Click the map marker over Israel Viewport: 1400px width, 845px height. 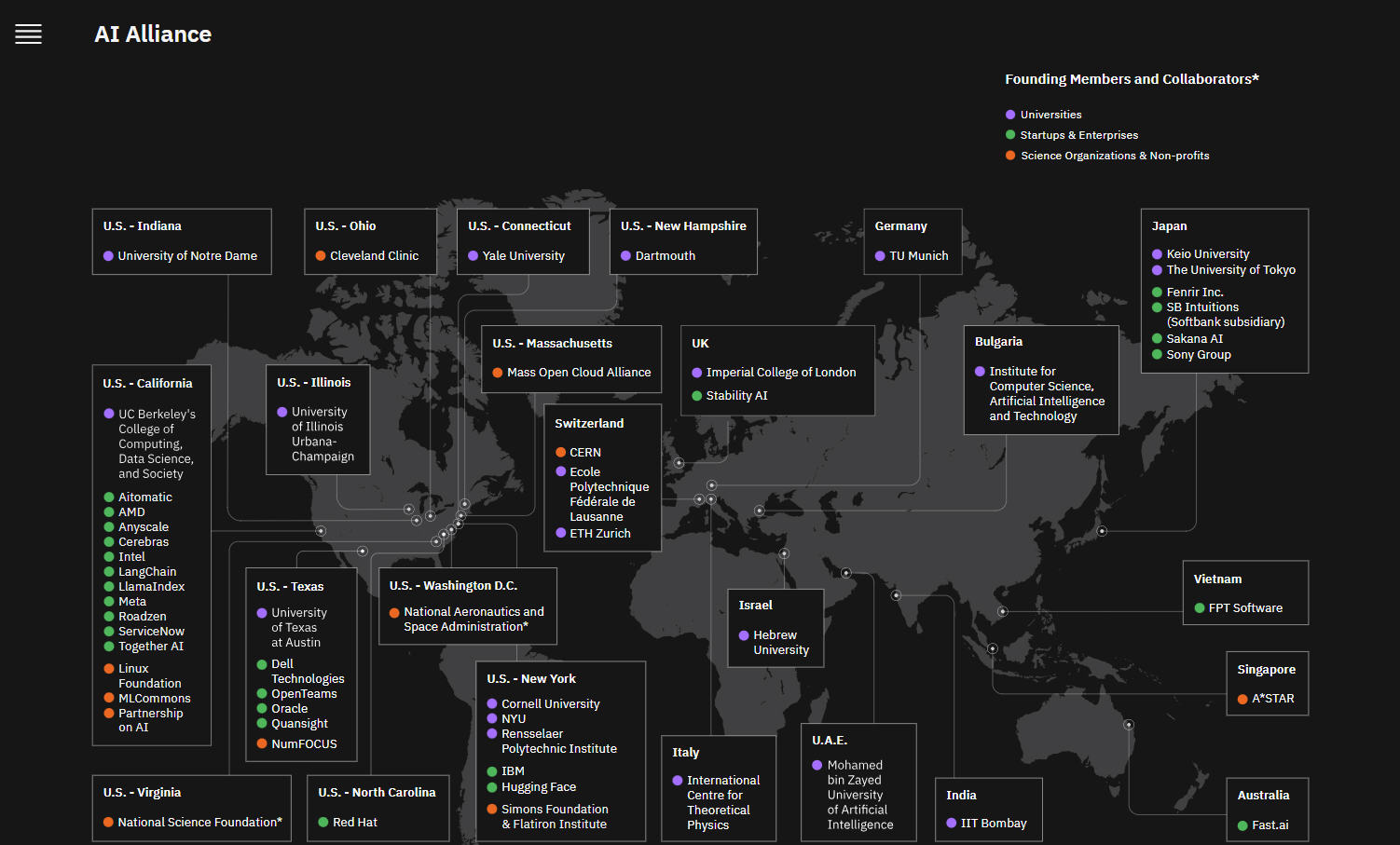pos(784,553)
